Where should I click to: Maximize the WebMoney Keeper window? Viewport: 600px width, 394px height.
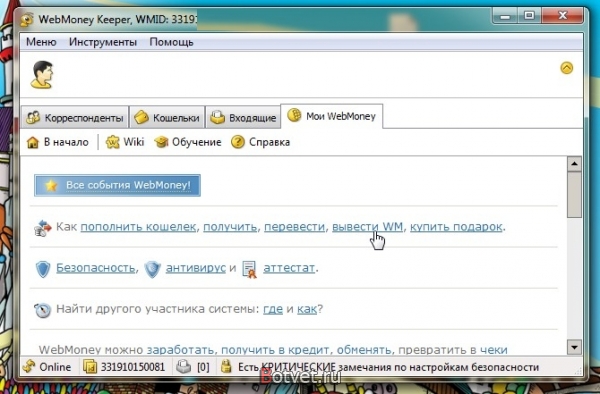(x=530, y=16)
